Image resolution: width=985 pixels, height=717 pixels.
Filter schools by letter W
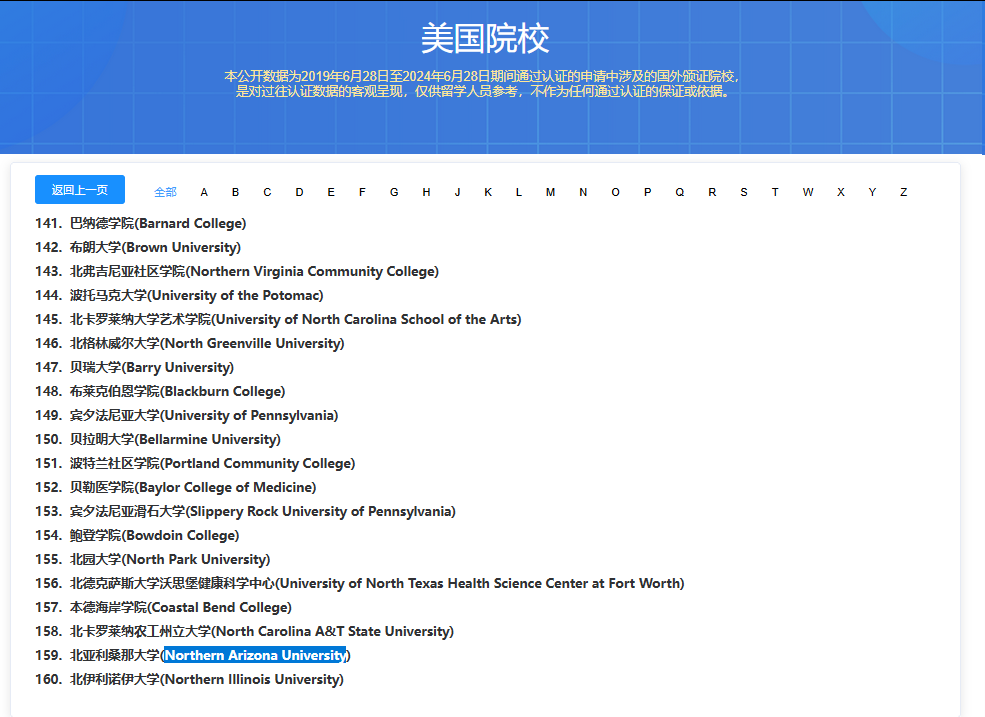click(x=808, y=192)
